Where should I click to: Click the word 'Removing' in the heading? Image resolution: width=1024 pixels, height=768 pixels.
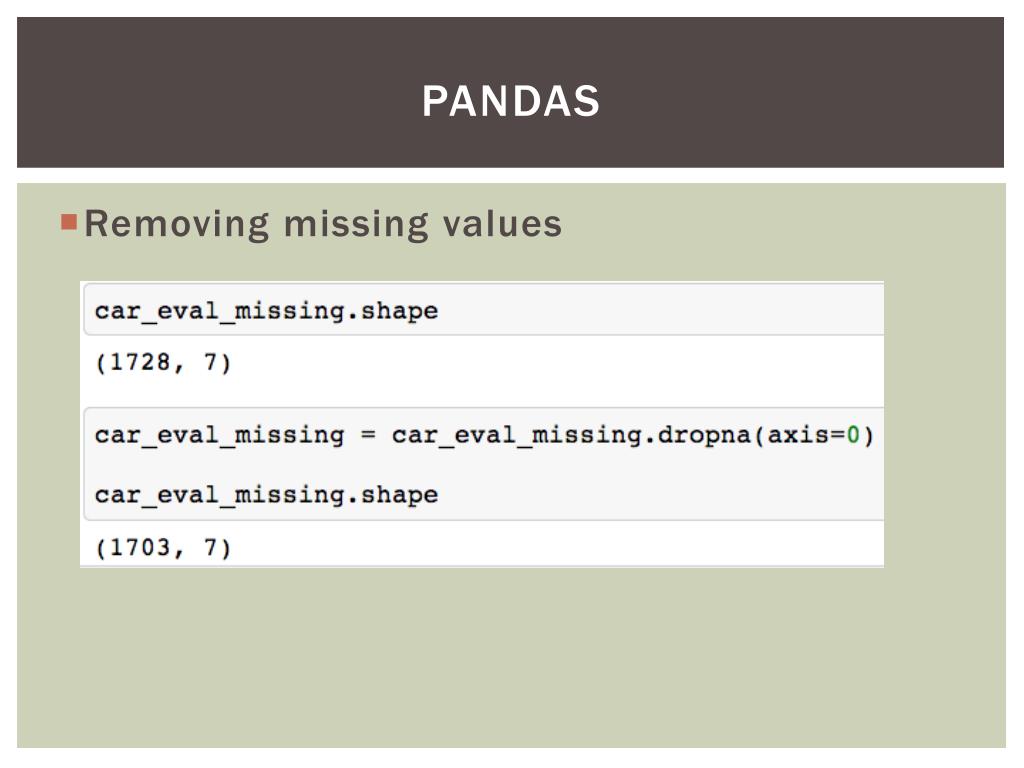pyautogui.click(x=176, y=225)
